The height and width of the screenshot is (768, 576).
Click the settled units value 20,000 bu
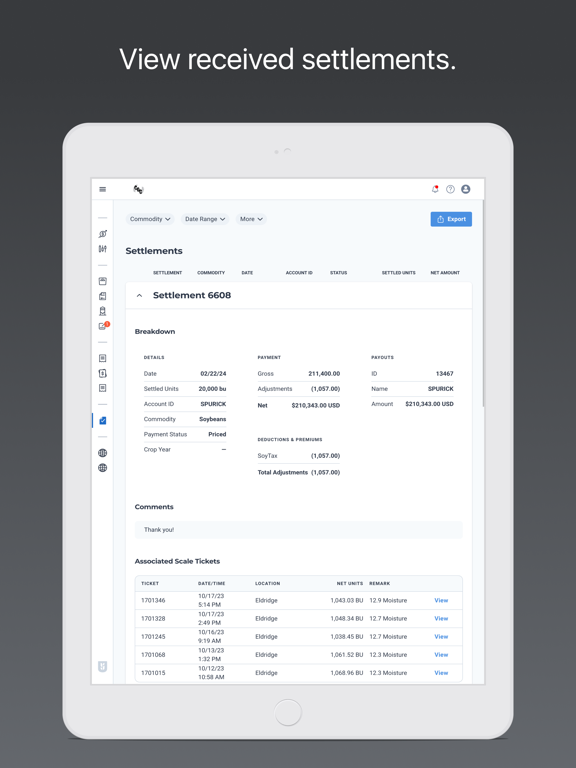click(x=213, y=389)
